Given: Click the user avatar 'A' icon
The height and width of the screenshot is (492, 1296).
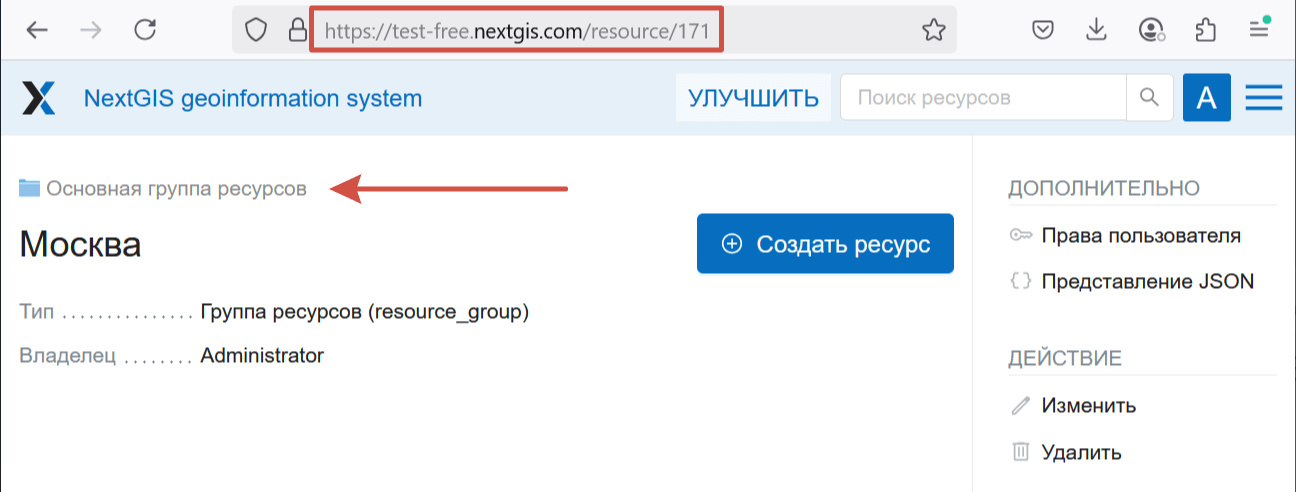Looking at the screenshot, I should coord(1206,98).
